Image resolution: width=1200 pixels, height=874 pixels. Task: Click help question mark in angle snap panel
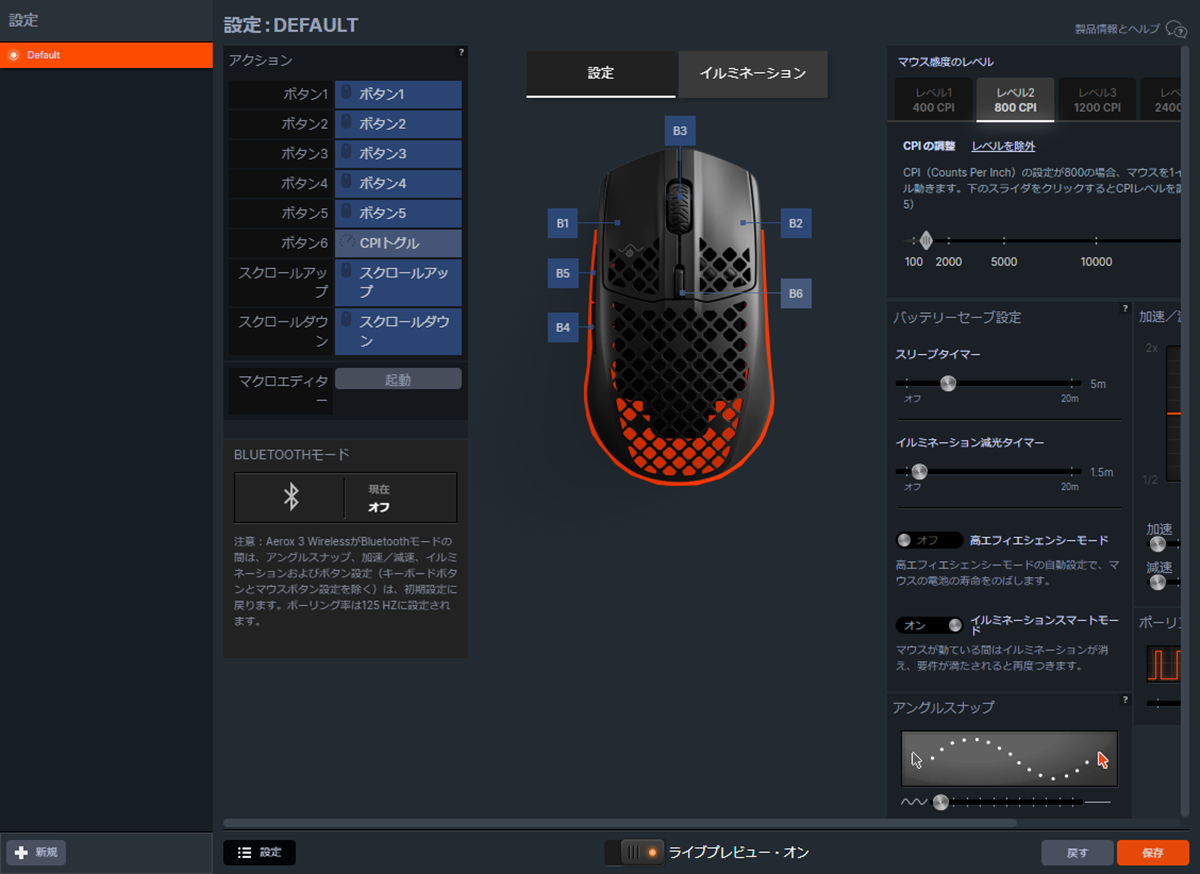1125,700
